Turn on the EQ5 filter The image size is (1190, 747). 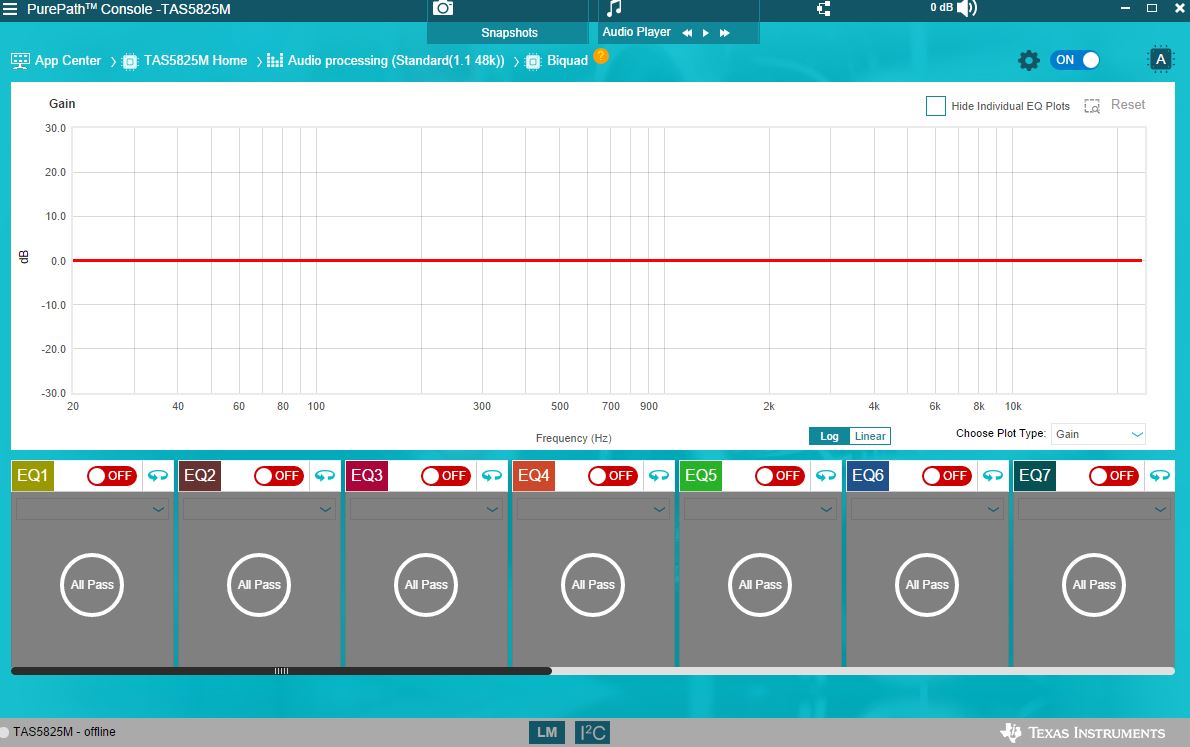point(779,476)
